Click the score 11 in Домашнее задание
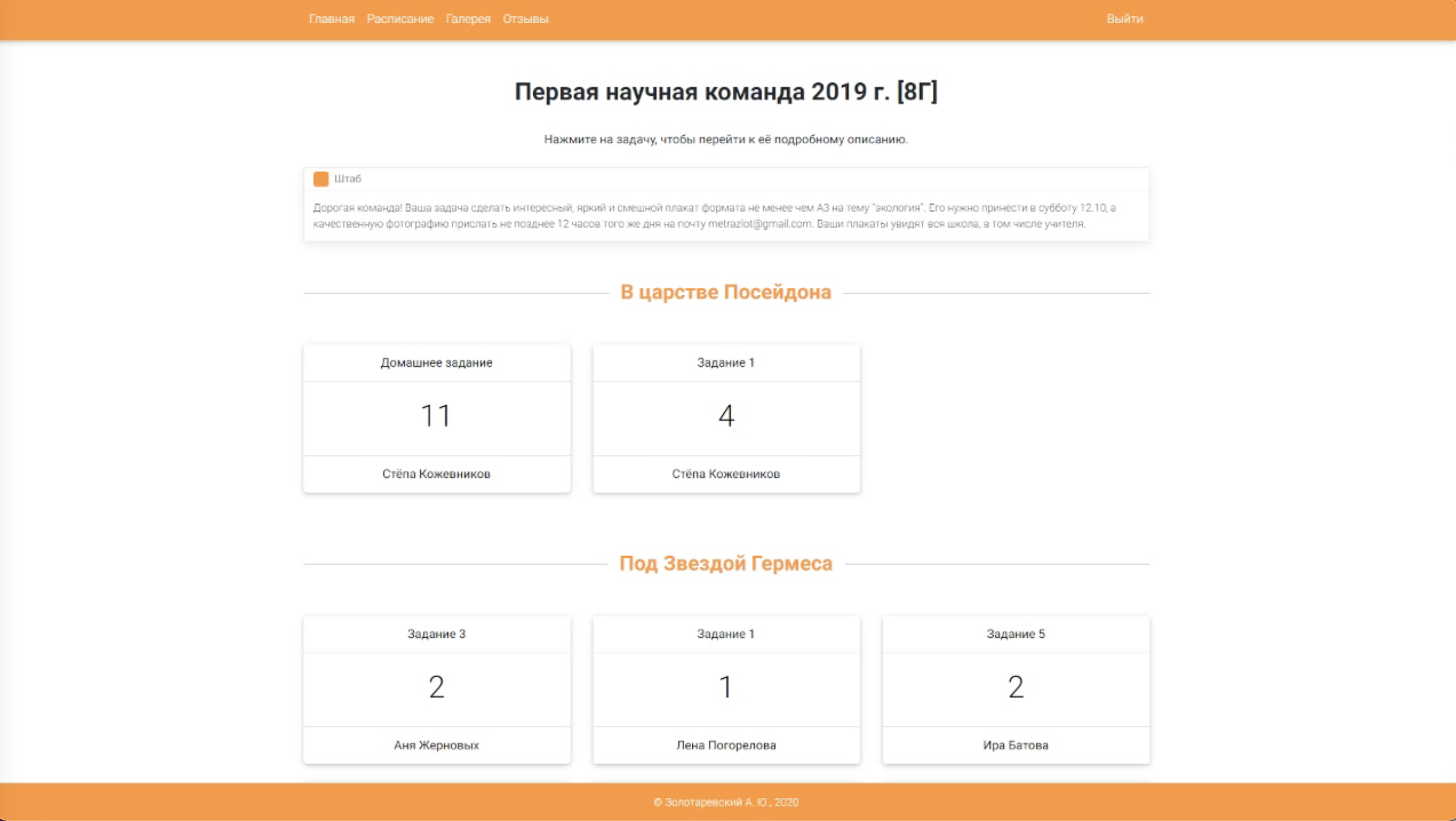 coord(436,416)
